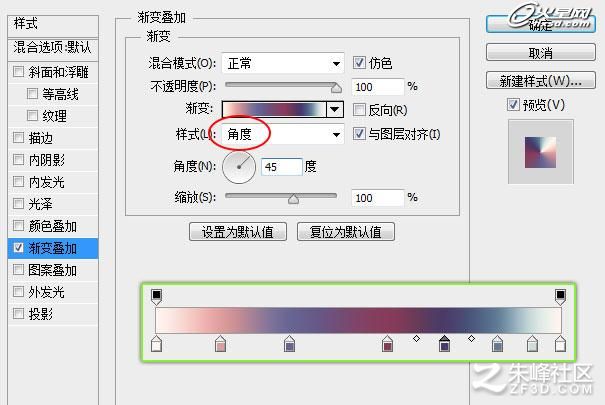Click the 不透明度 value field 100

377,87
